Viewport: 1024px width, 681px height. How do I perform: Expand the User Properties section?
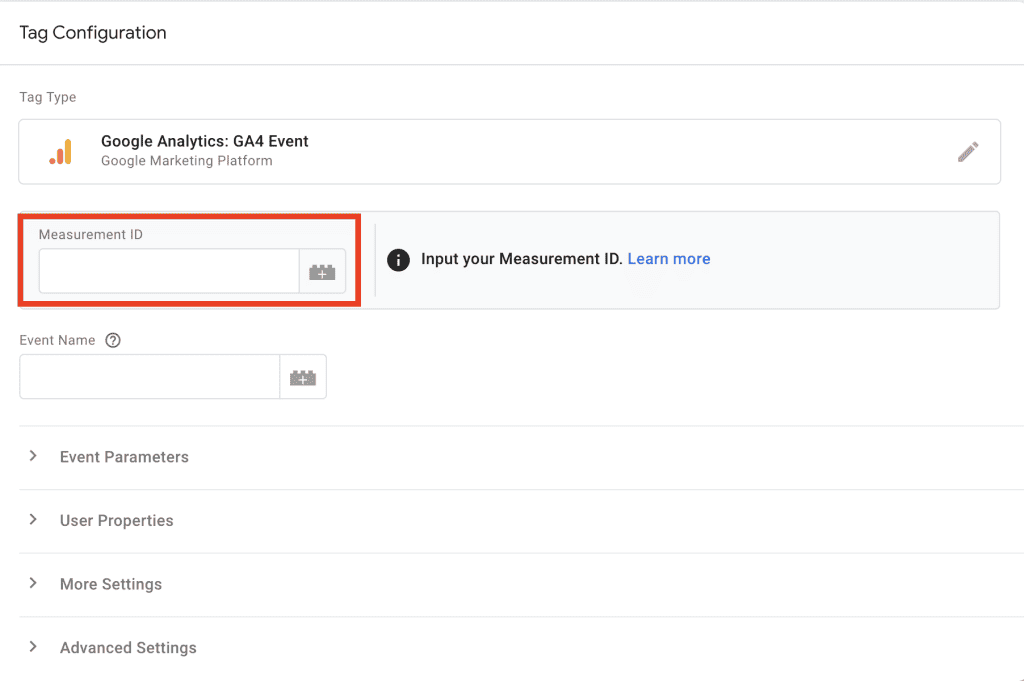pos(116,521)
